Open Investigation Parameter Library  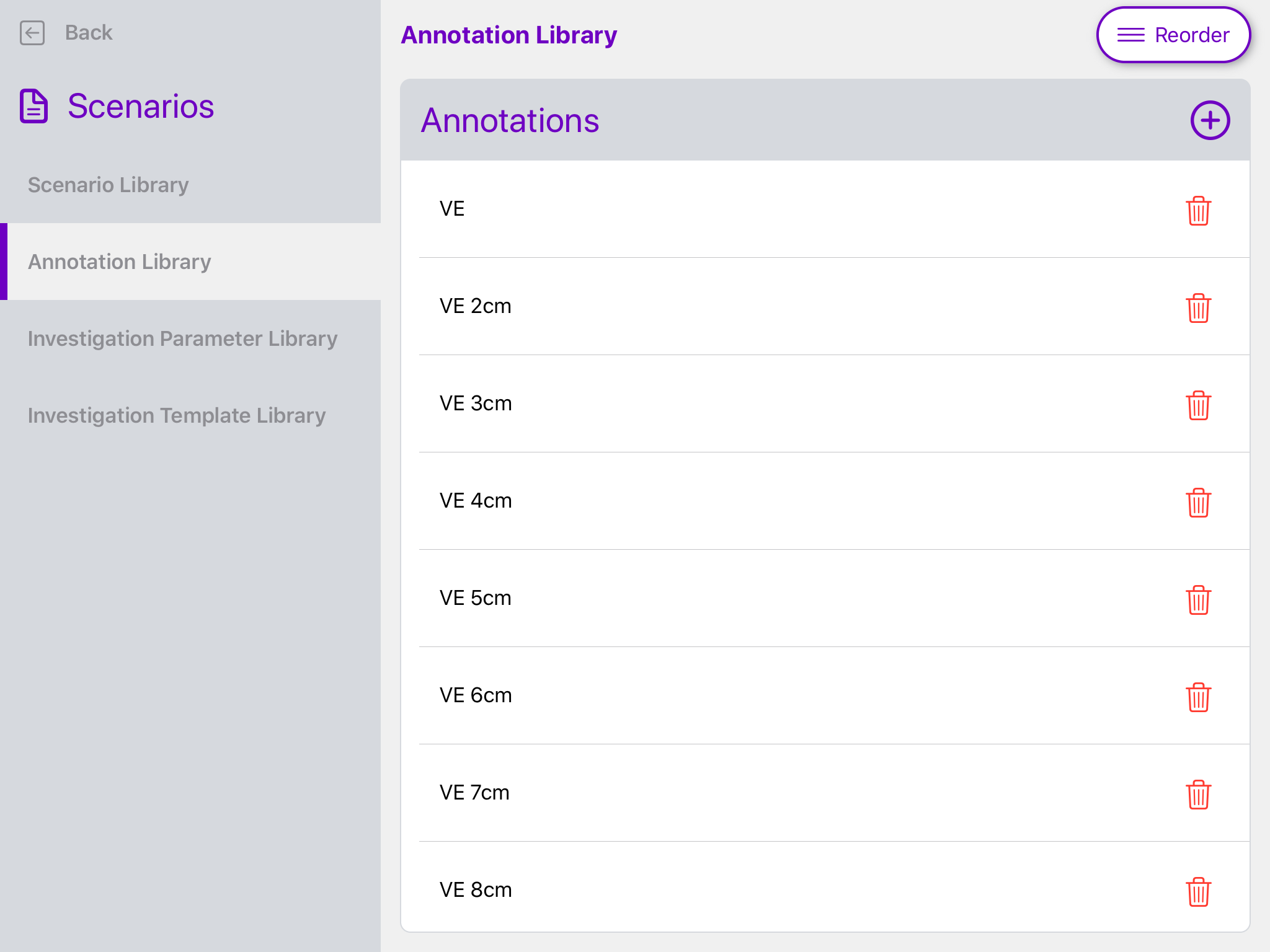[x=182, y=338]
